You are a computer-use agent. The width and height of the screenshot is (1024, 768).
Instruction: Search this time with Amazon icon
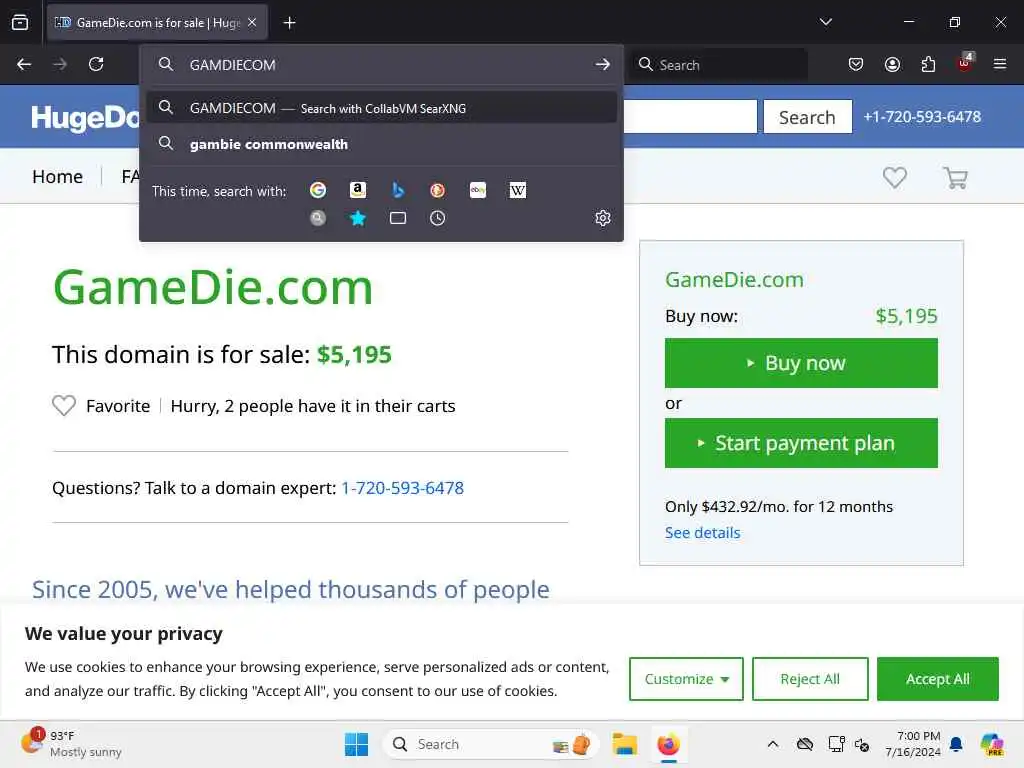(x=358, y=190)
